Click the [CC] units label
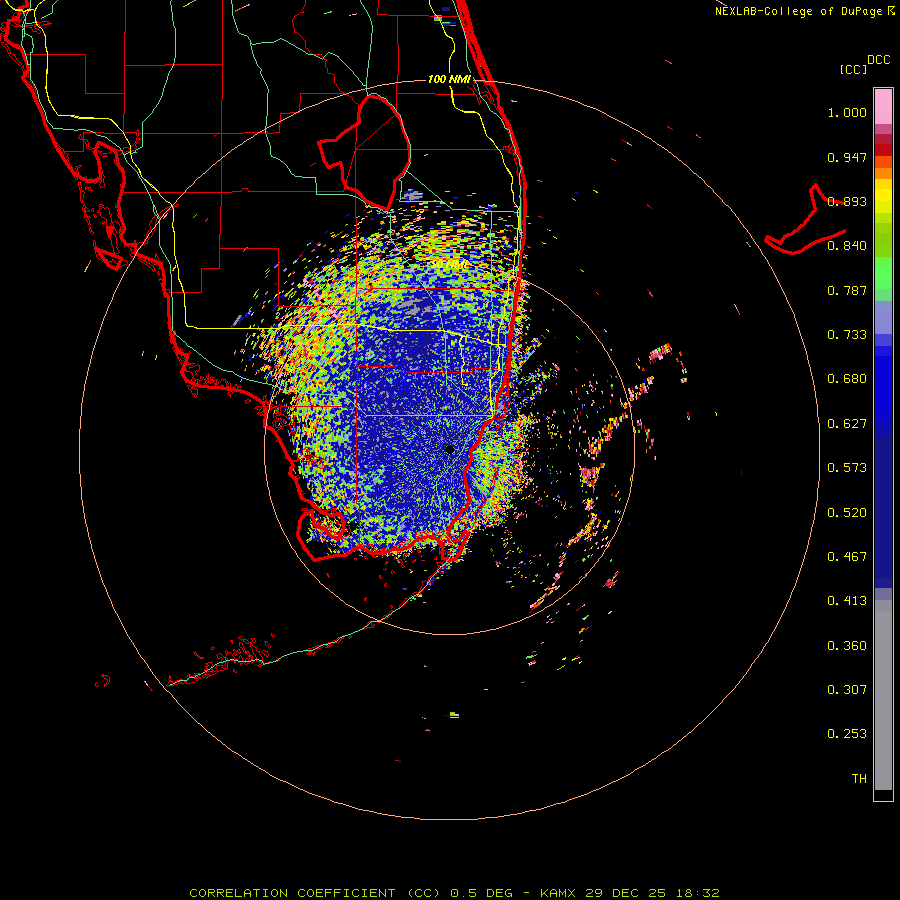Viewport: 900px width, 900px height. click(x=853, y=69)
